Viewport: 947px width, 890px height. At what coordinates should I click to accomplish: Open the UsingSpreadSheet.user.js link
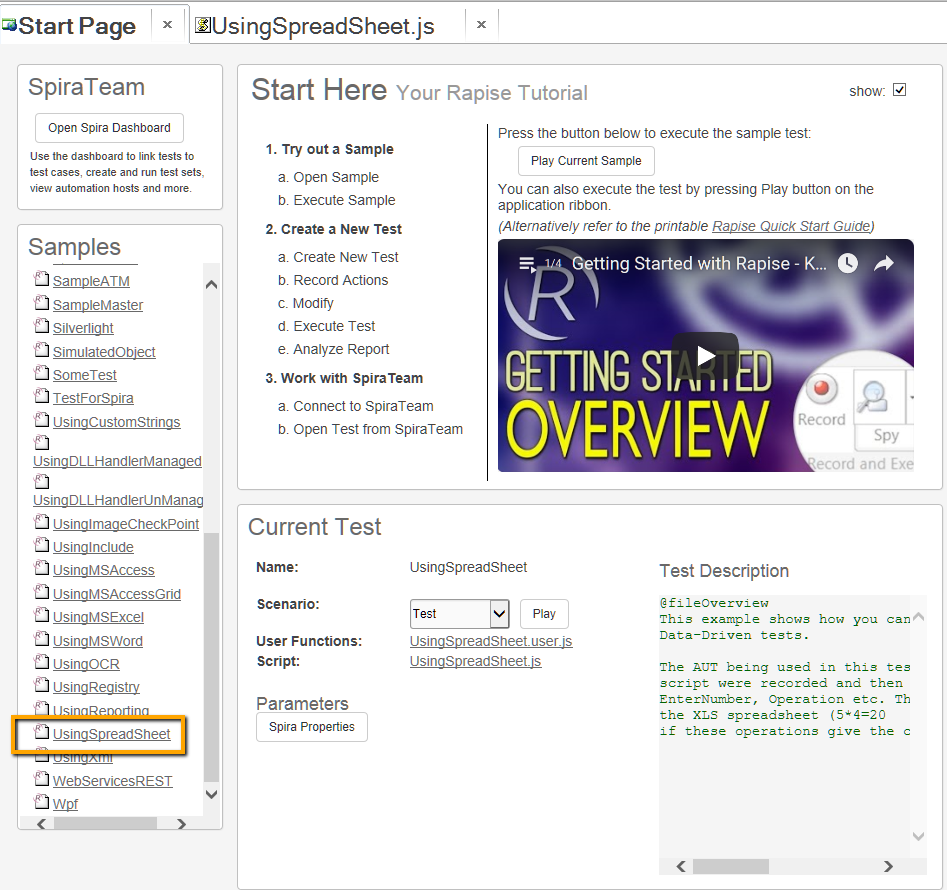tap(491, 641)
